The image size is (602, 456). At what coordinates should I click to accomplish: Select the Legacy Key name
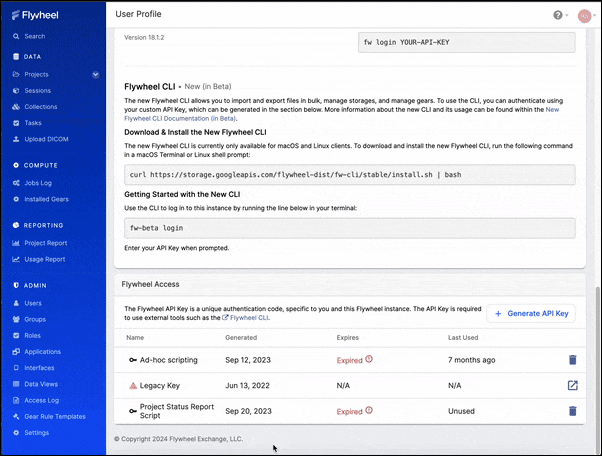160,386
